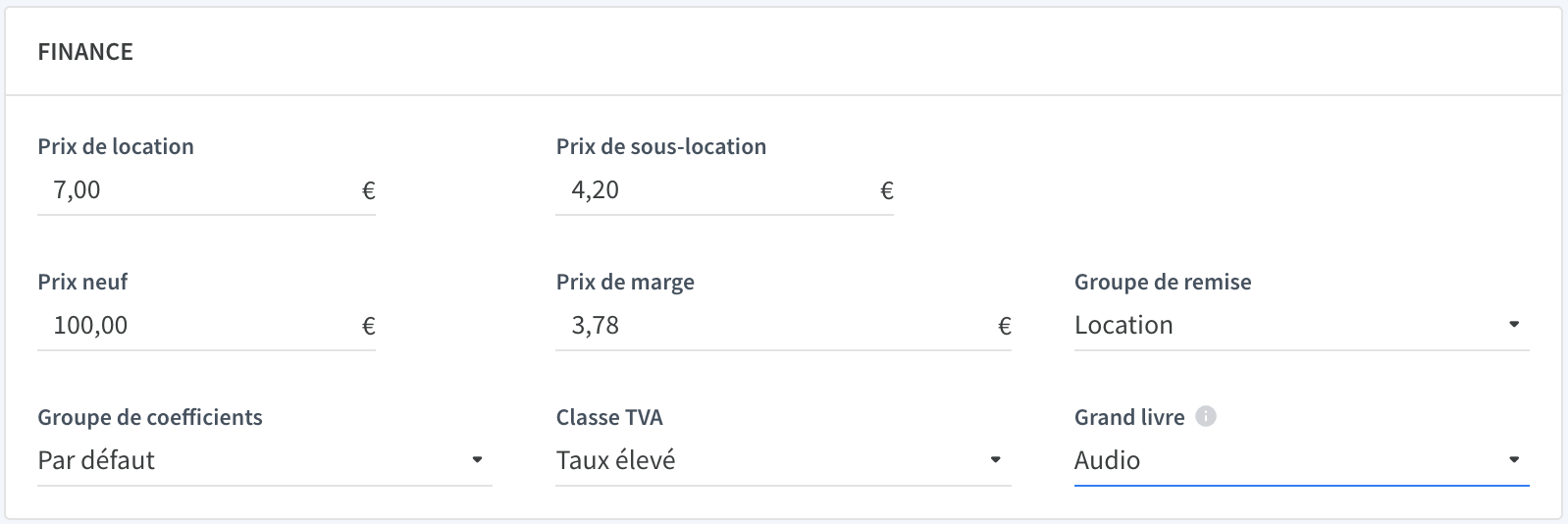Click the Audio selected value
This screenshot has width=1568, height=524.
tap(1107, 460)
